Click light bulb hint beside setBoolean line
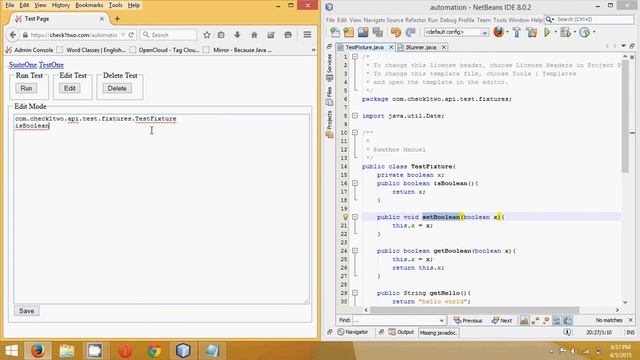This screenshot has height=360, width=640. pyautogui.click(x=345, y=217)
